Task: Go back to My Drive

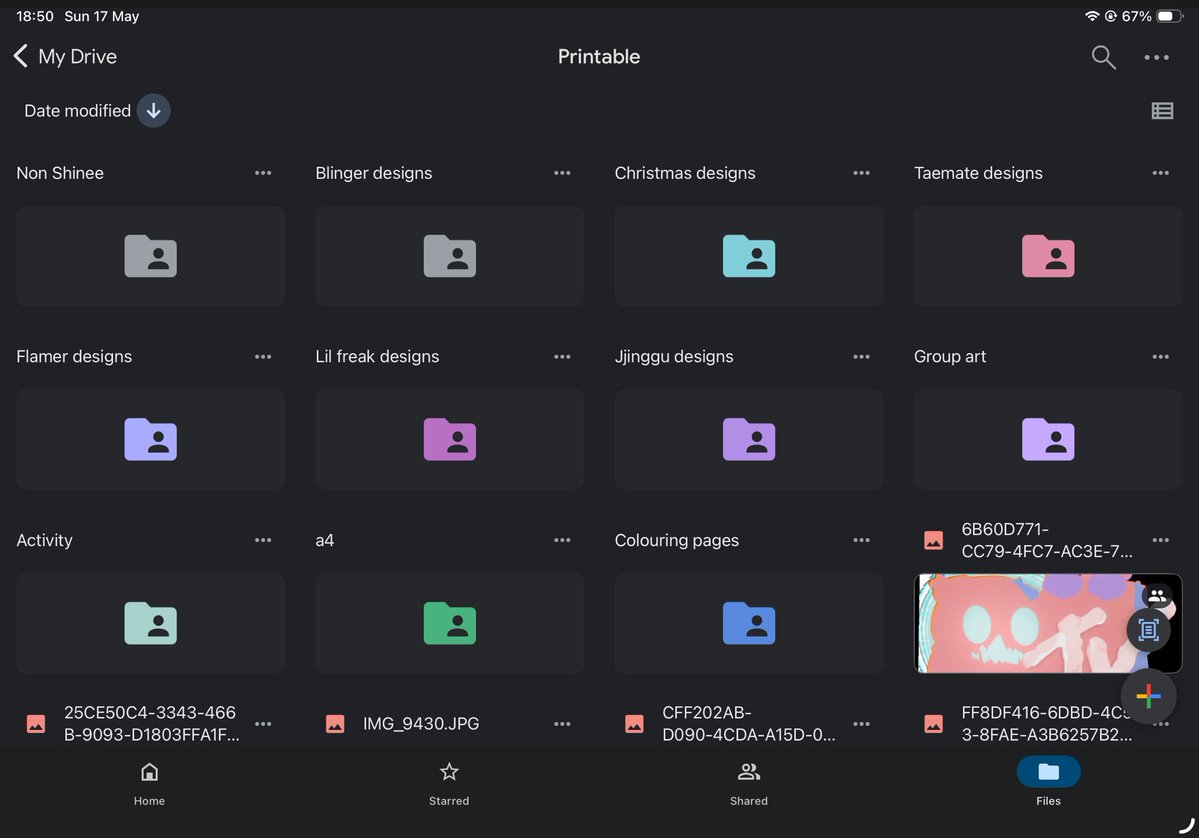Action: click(x=66, y=57)
